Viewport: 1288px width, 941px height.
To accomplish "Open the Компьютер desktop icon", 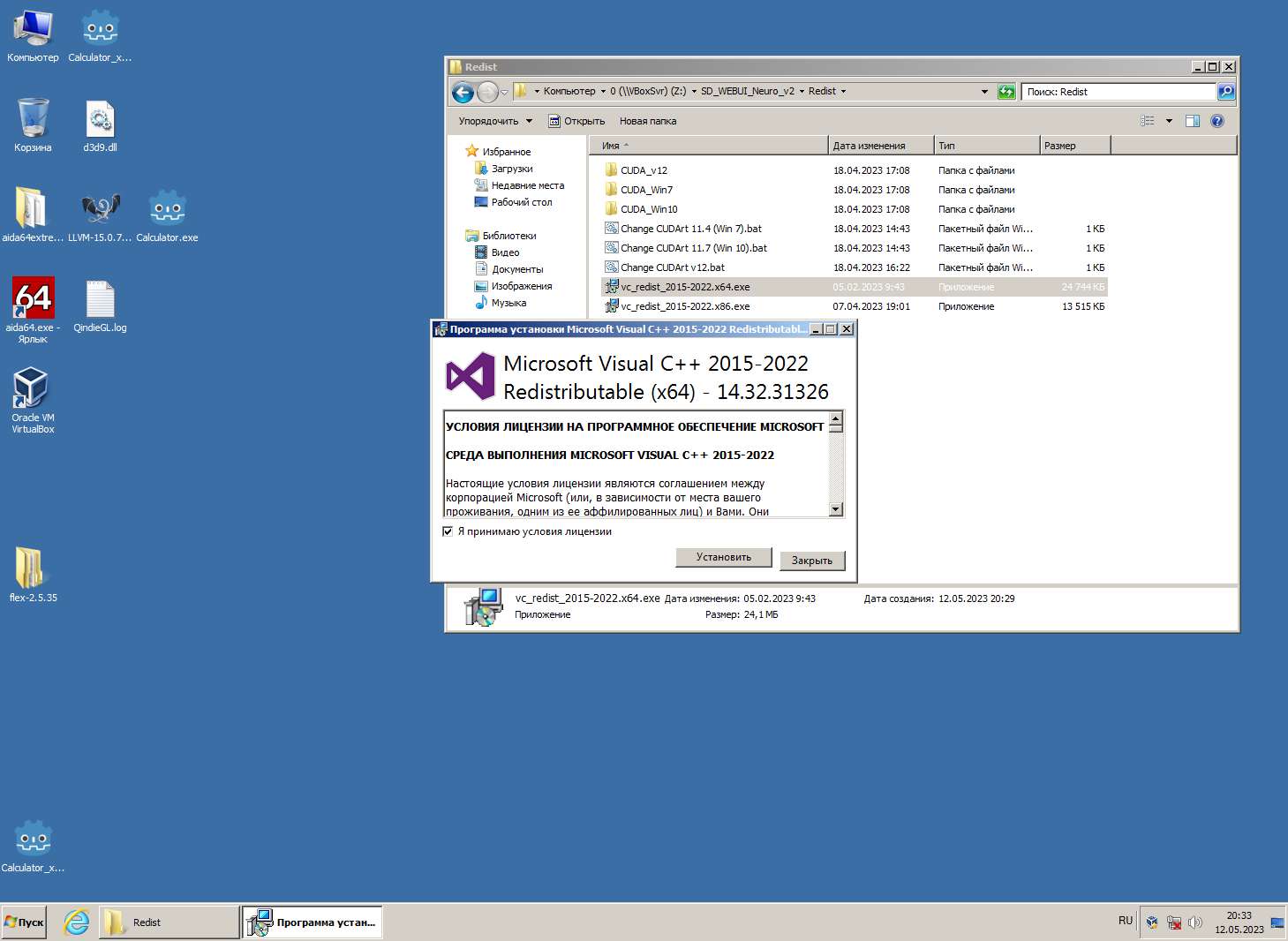I will coord(33,36).
